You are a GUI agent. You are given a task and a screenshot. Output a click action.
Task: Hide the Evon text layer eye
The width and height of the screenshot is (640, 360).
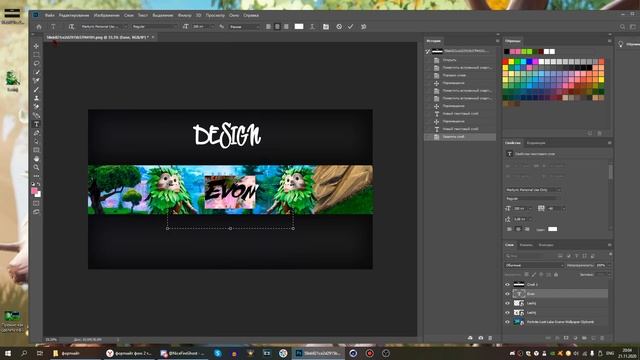507,294
